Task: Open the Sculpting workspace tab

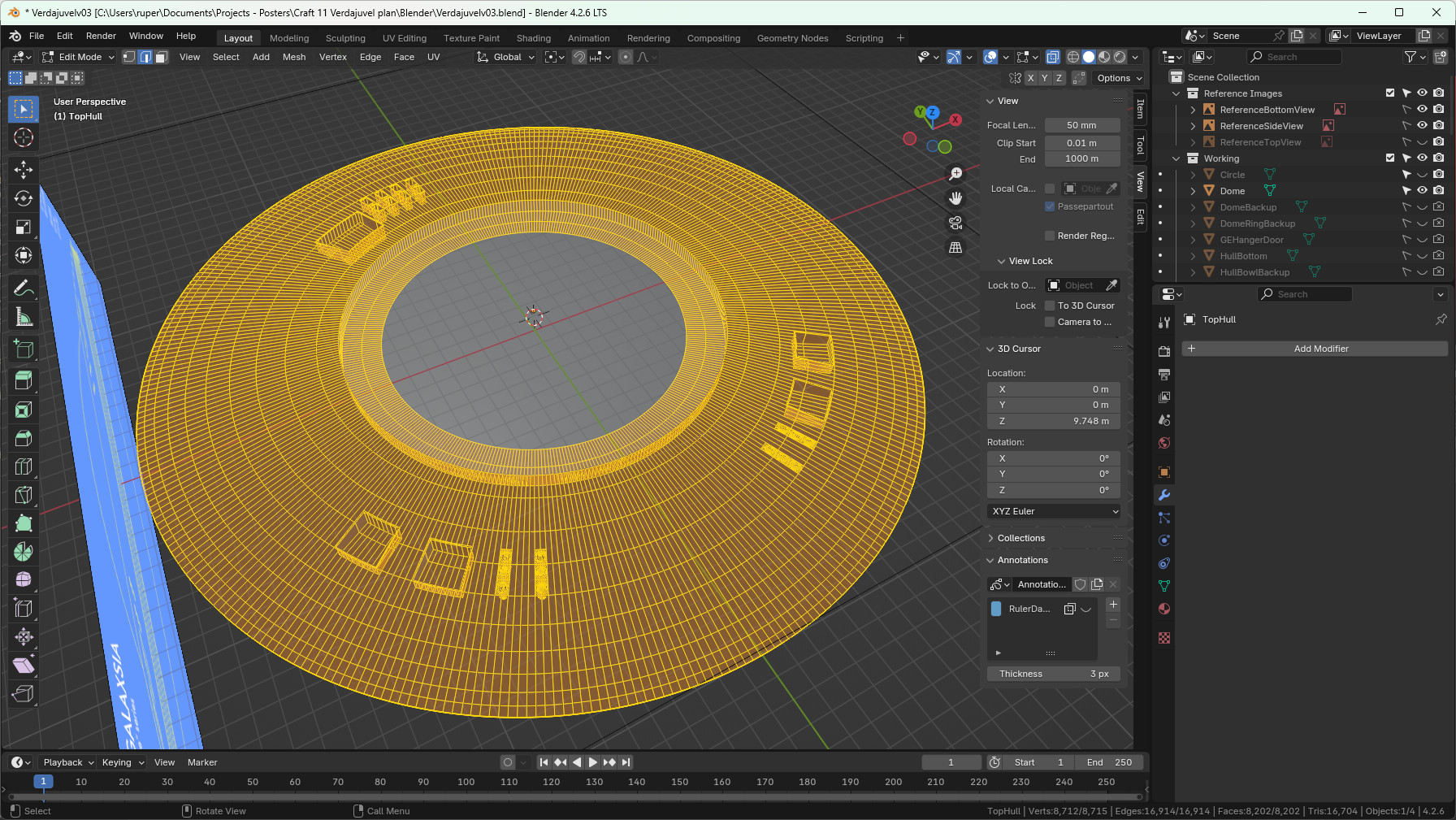Action: [x=345, y=38]
